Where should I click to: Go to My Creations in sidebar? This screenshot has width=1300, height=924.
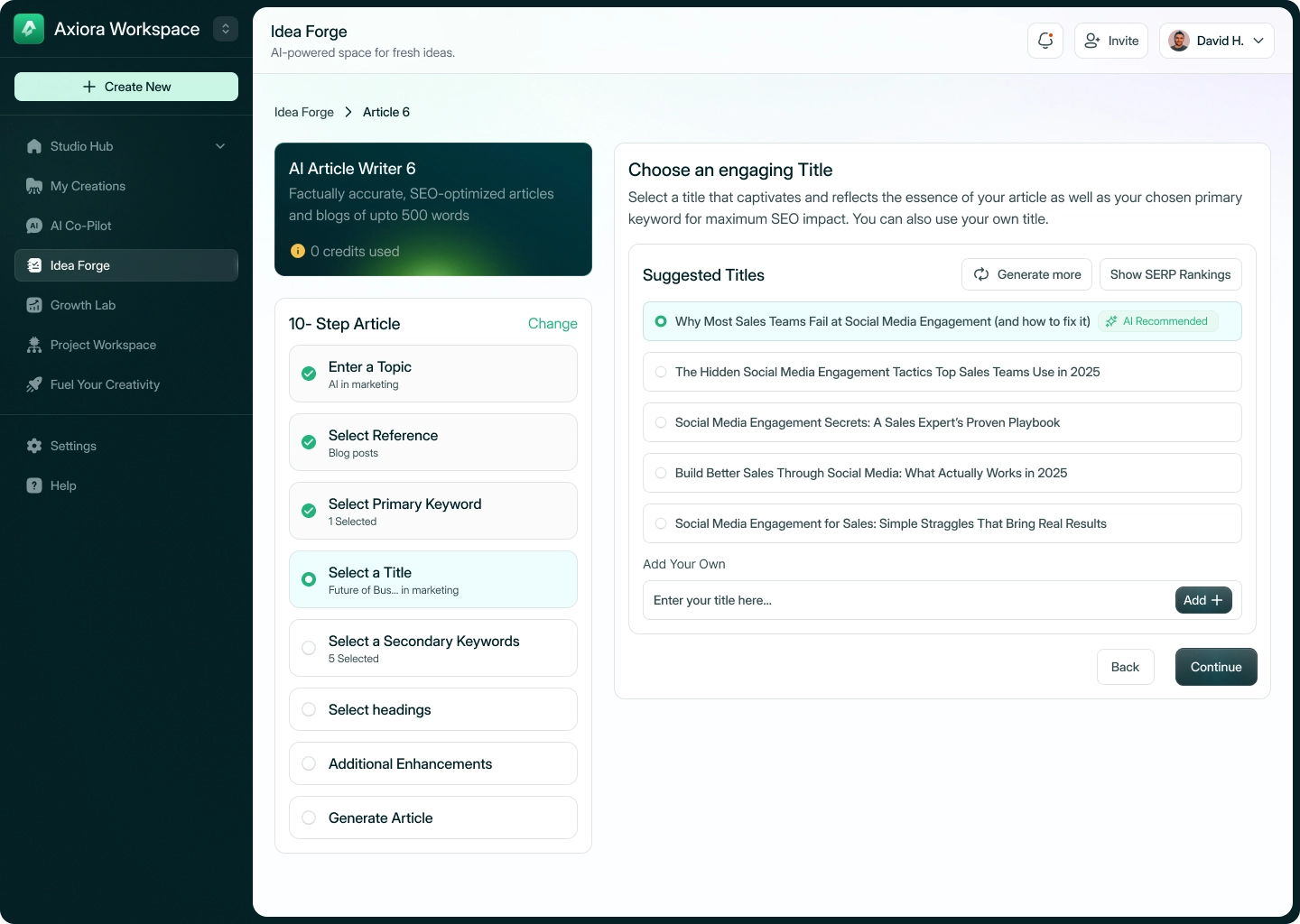(88, 186)
